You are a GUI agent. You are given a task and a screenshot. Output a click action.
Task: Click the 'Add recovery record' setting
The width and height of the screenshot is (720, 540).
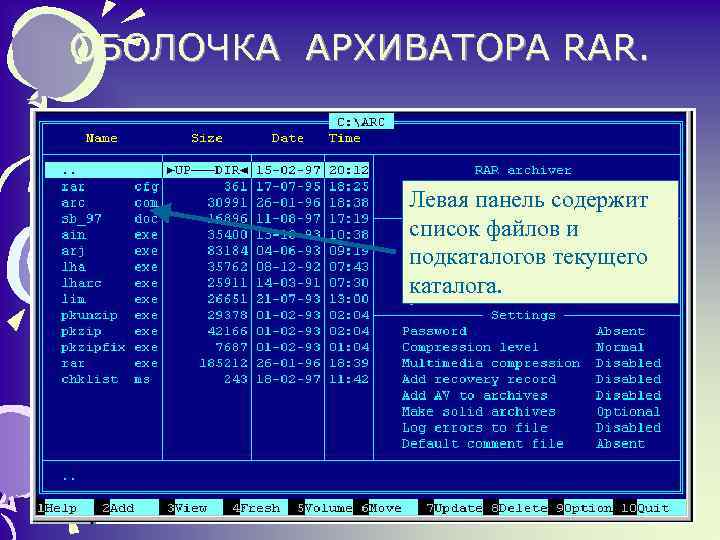[479, 379]
